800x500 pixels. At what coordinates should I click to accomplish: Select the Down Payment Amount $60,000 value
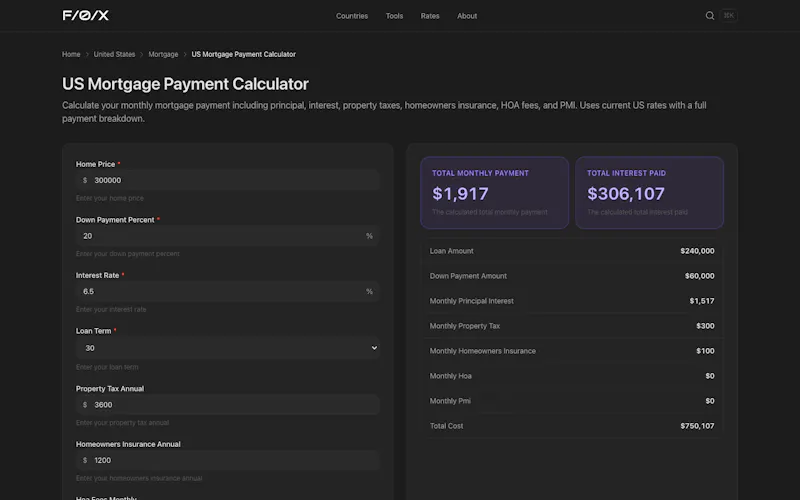click(699, 276)
